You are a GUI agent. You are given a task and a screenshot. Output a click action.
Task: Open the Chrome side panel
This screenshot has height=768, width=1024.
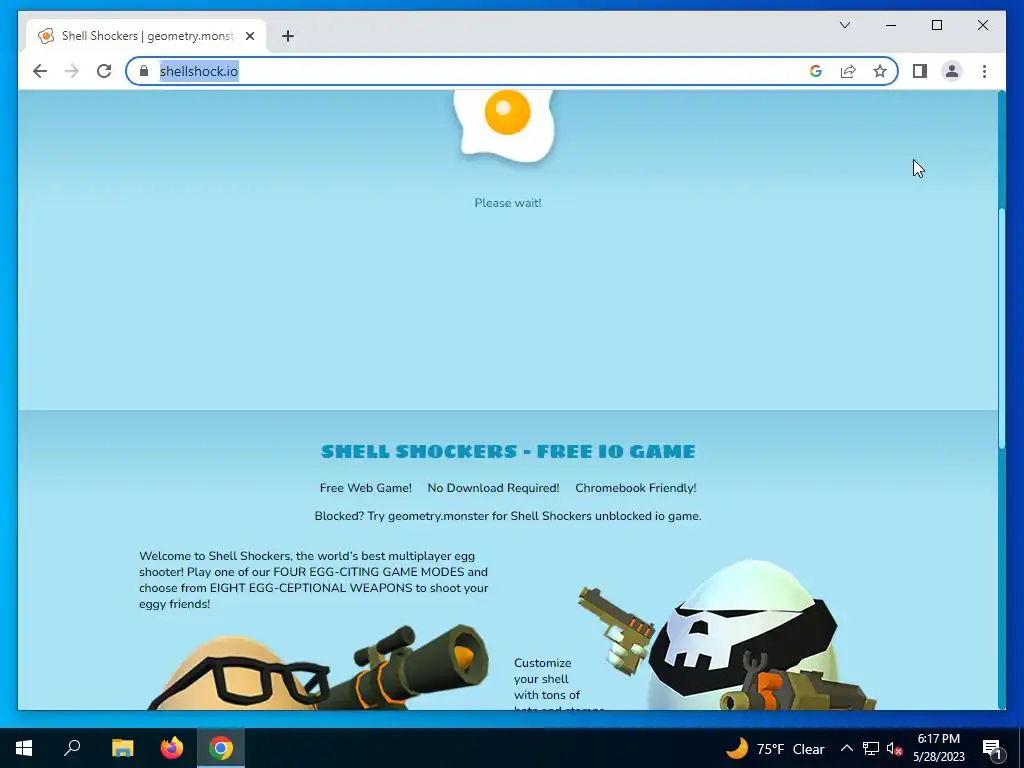click(920, 71)
